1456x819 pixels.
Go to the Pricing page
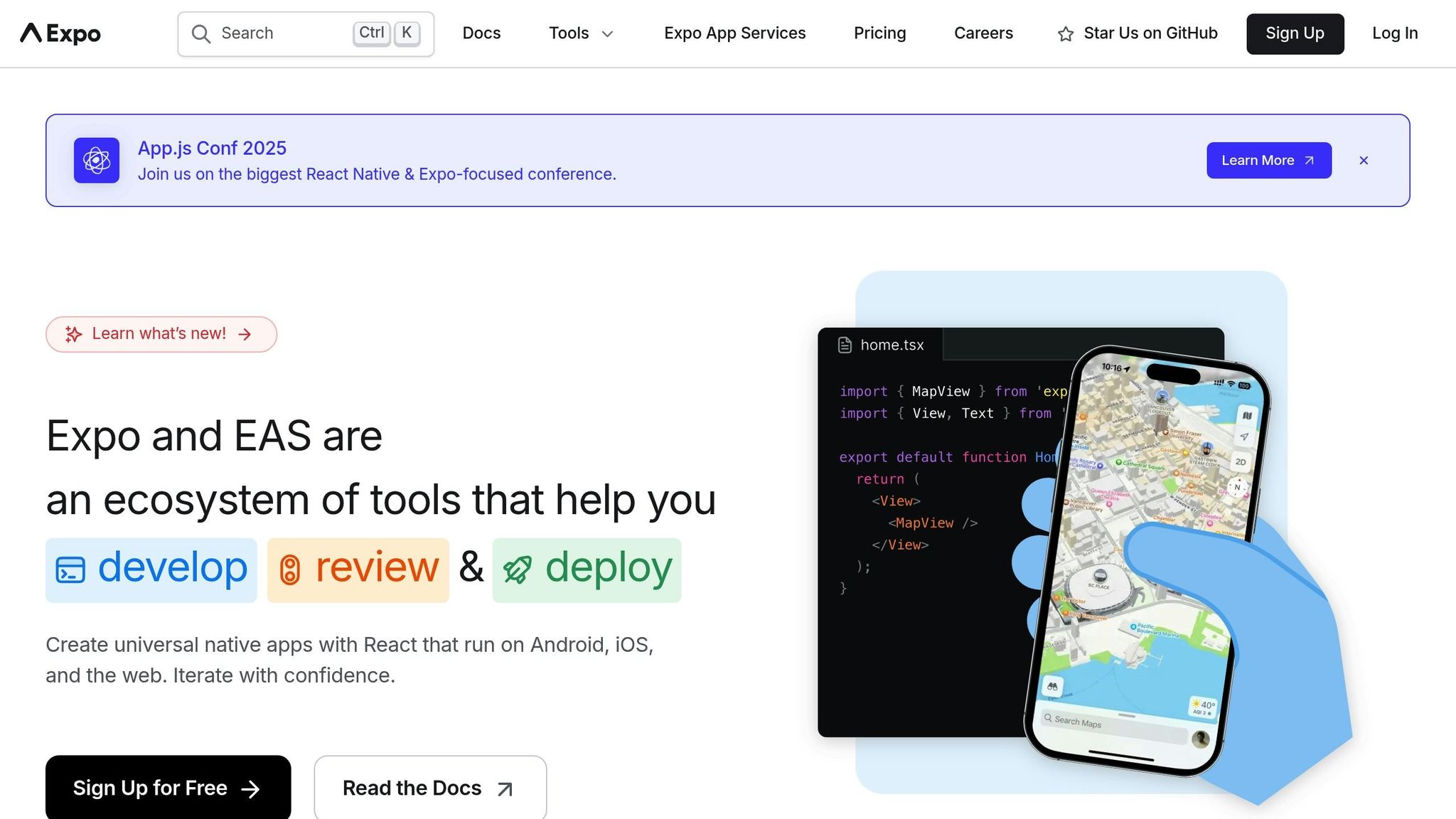(879, 33)
